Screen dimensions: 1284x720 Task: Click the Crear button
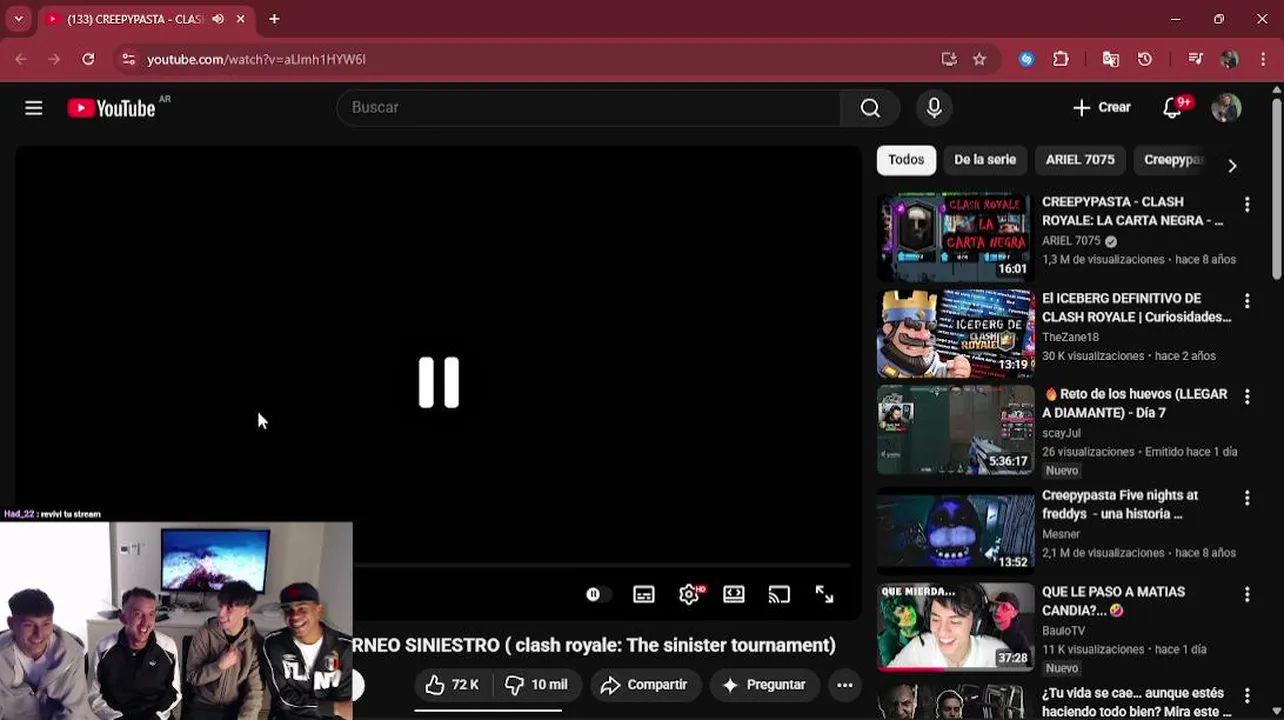click(x=1101, y=108)
